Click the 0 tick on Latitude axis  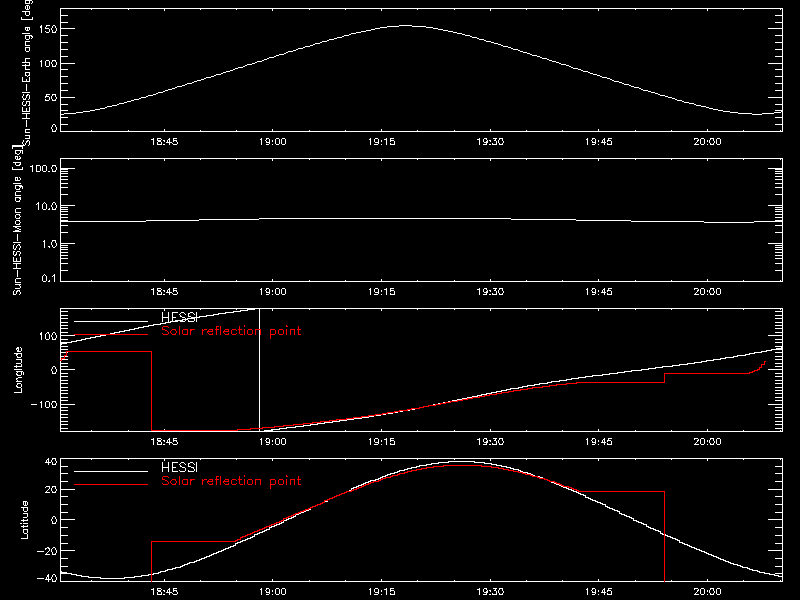click(54, 520)
